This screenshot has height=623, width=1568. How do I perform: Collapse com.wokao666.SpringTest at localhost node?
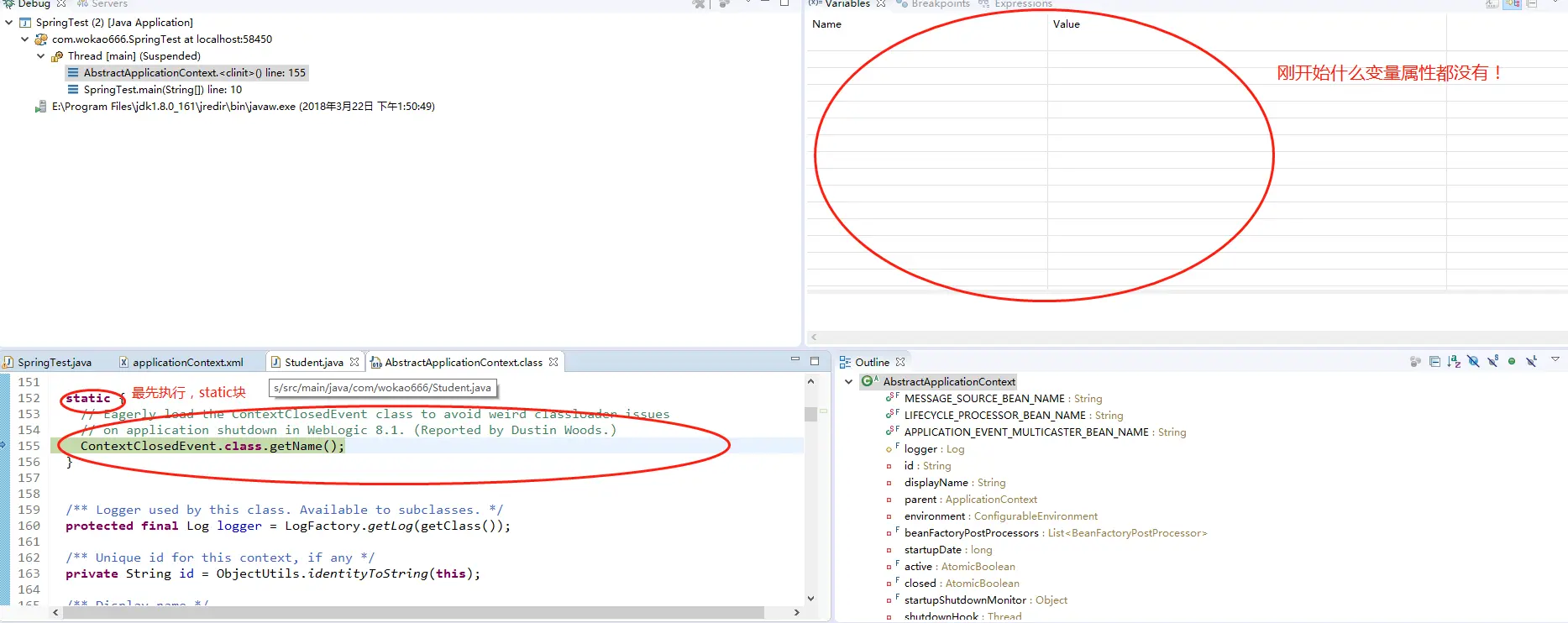tap(24, 39)
